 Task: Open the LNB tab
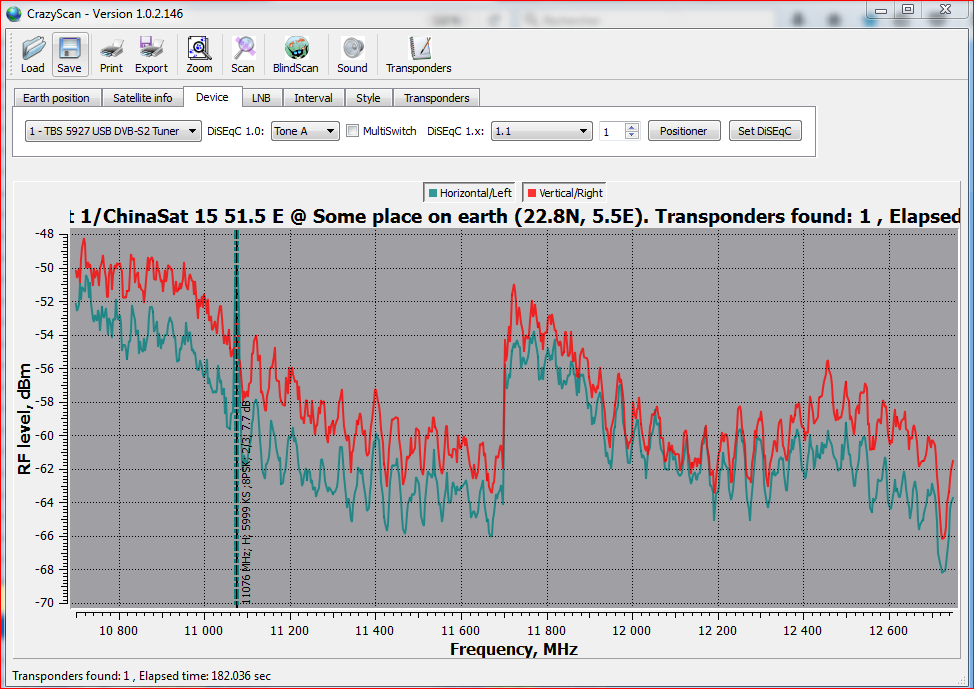(261, 98)
